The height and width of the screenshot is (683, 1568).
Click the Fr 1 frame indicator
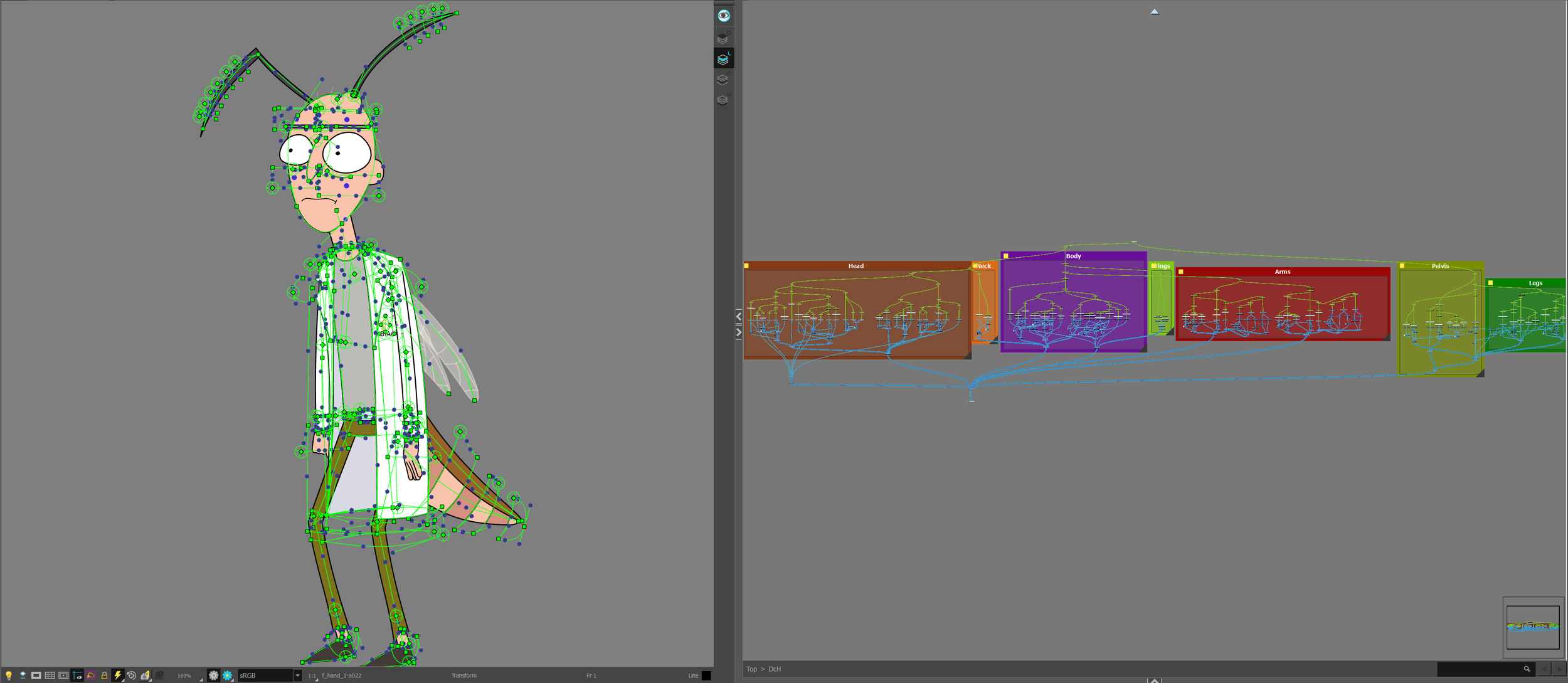591,675
